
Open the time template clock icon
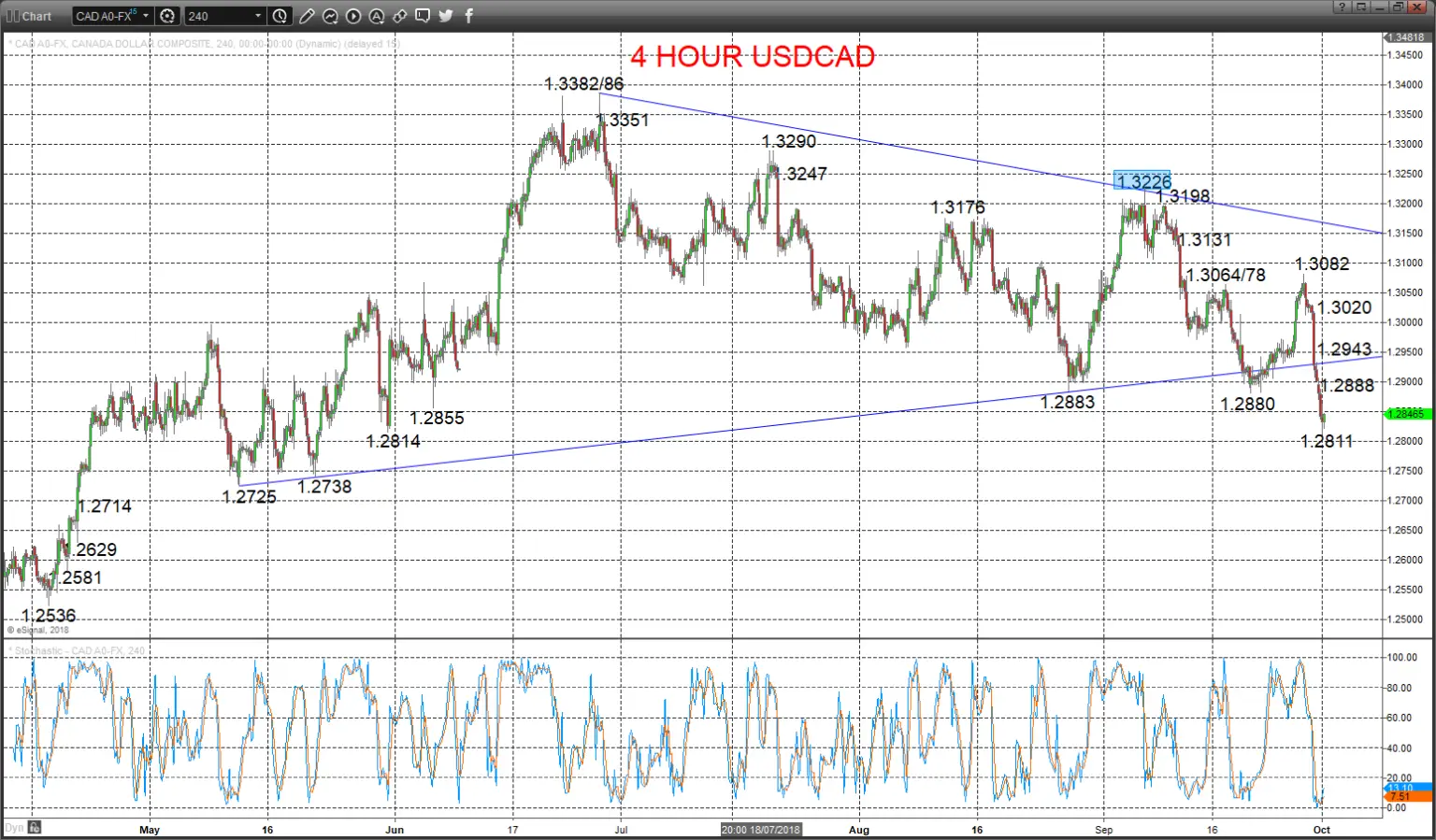[280, 16]
